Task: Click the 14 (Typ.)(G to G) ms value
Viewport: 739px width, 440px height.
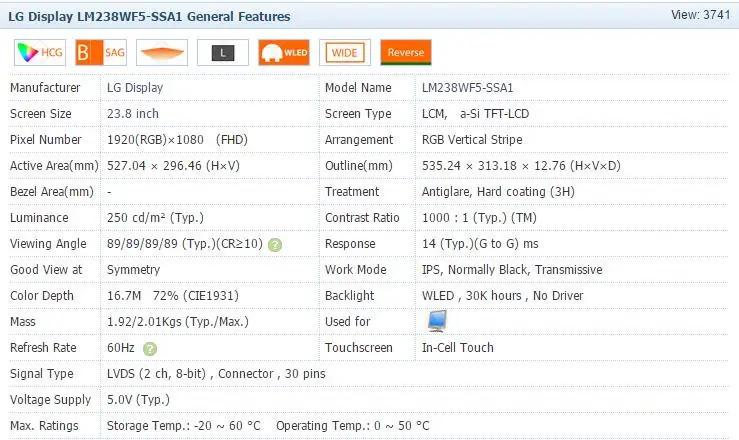Action: click(x=480, y=244)
